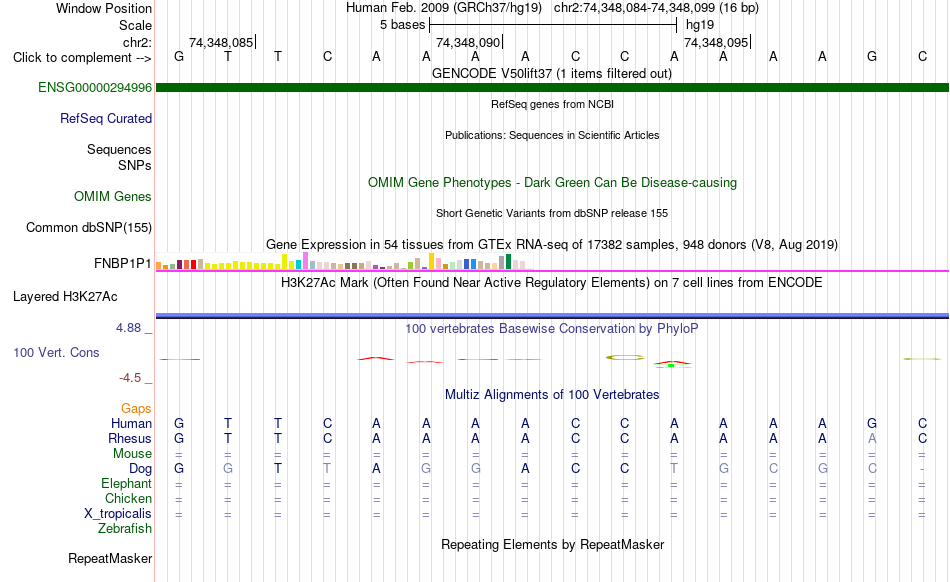This screenshot has height=582, width=950.
Task: Click the 'hg19' label beside the scale bar
Action: click(x=700, y=25)
